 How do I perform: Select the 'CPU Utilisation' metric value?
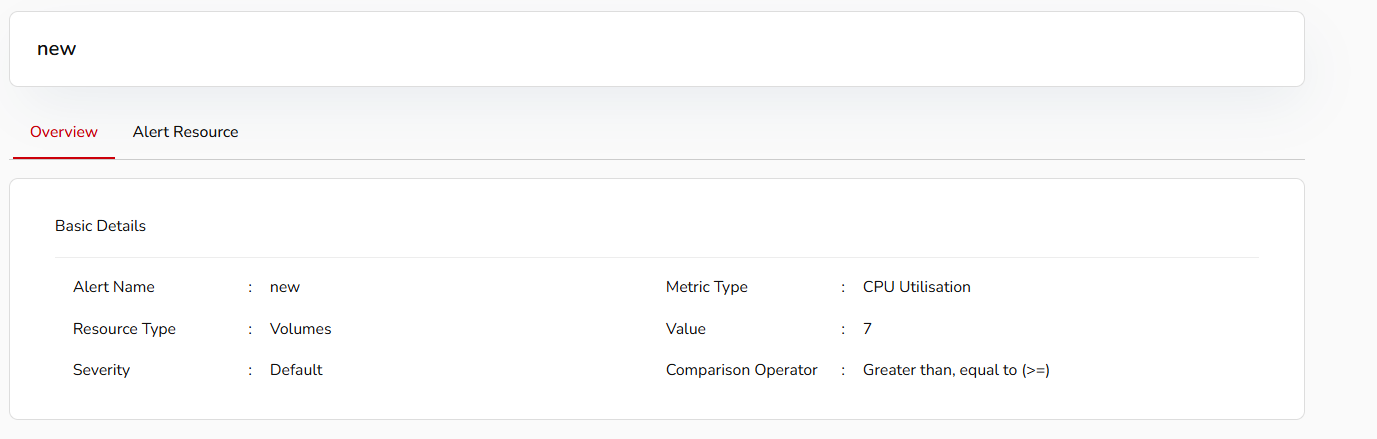[x=916, y=287]
